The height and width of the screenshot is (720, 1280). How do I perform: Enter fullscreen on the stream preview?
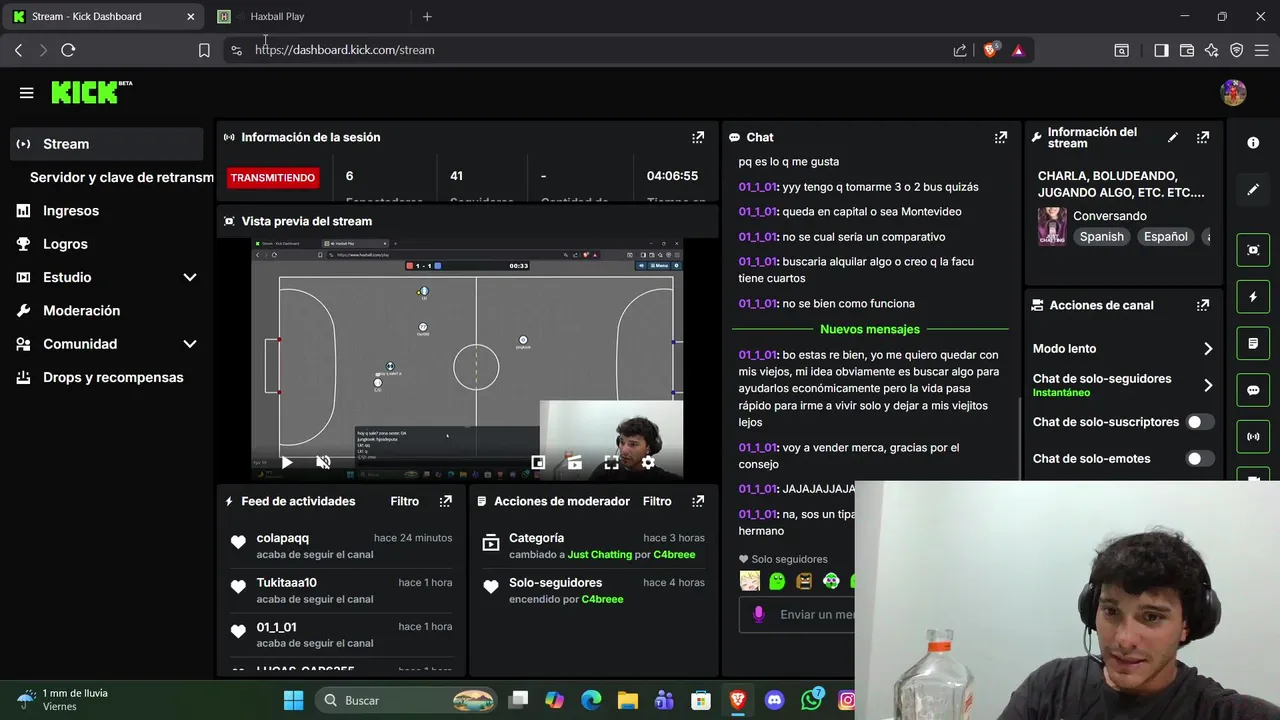(611, 462)
